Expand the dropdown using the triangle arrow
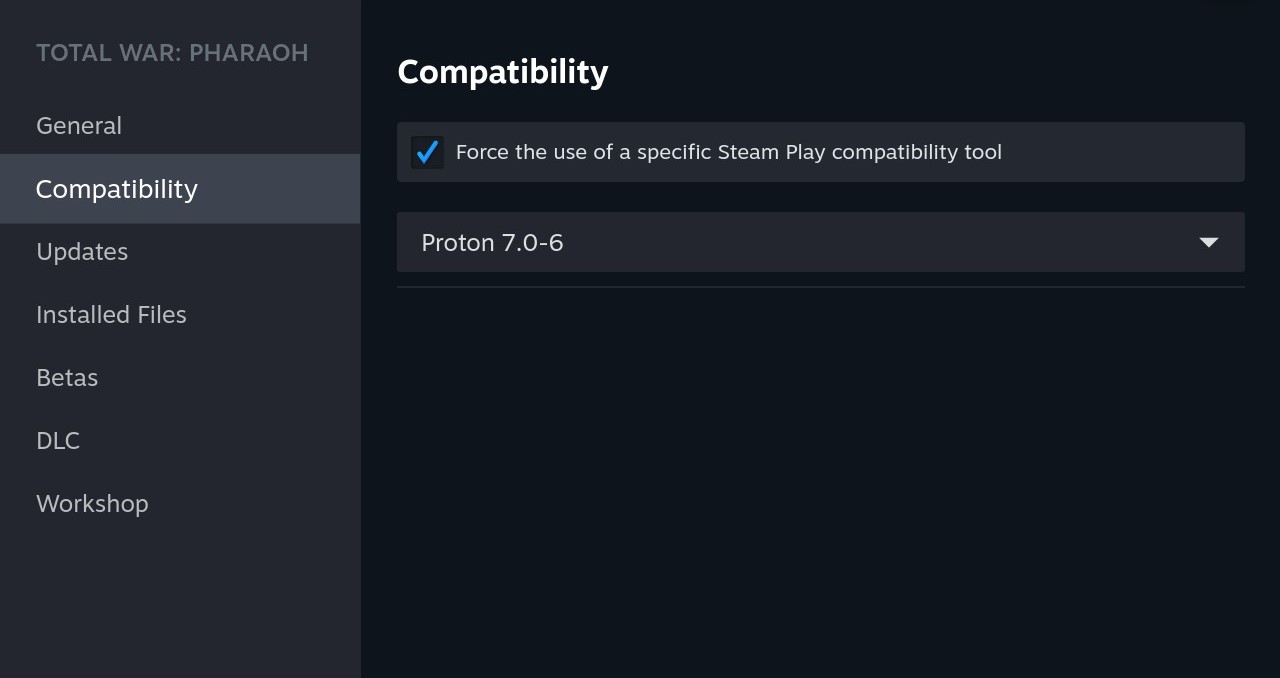The width and height of the screenshot is (1280, 678). coord(1208,242)
